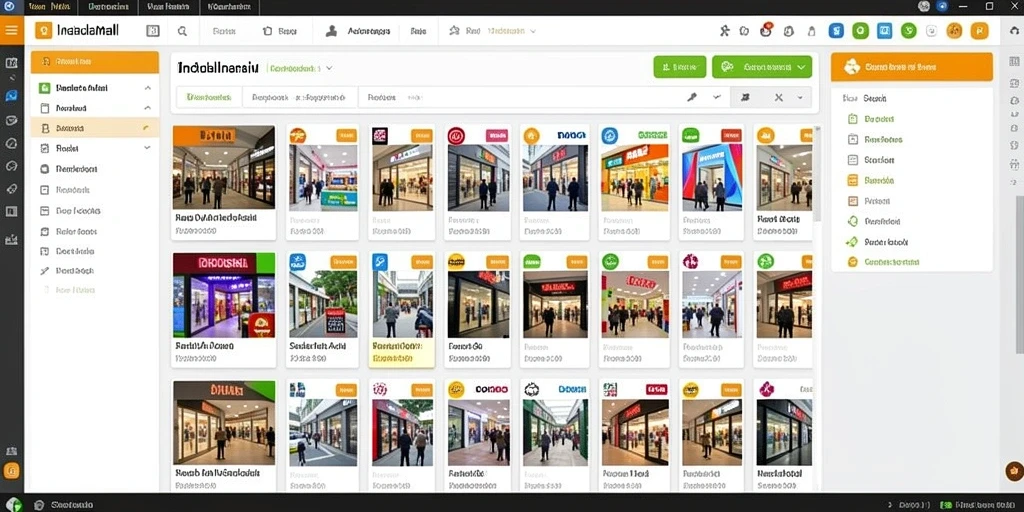1024x512 pixels.
Task: Select the orange-highlighted left navigation item
Action: pos(95,128)
